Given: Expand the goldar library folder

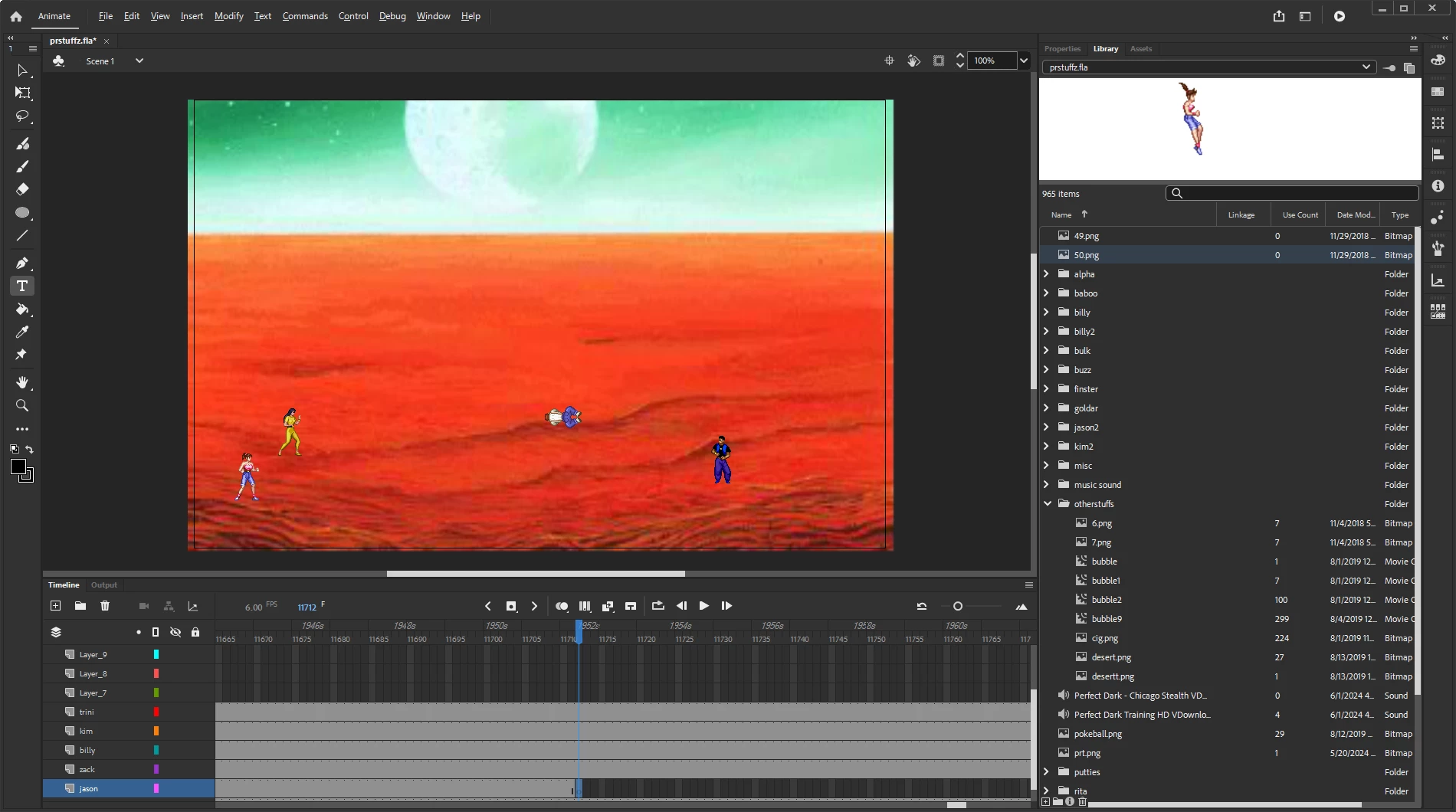Looking at the screenshot, I should 1047,408.
